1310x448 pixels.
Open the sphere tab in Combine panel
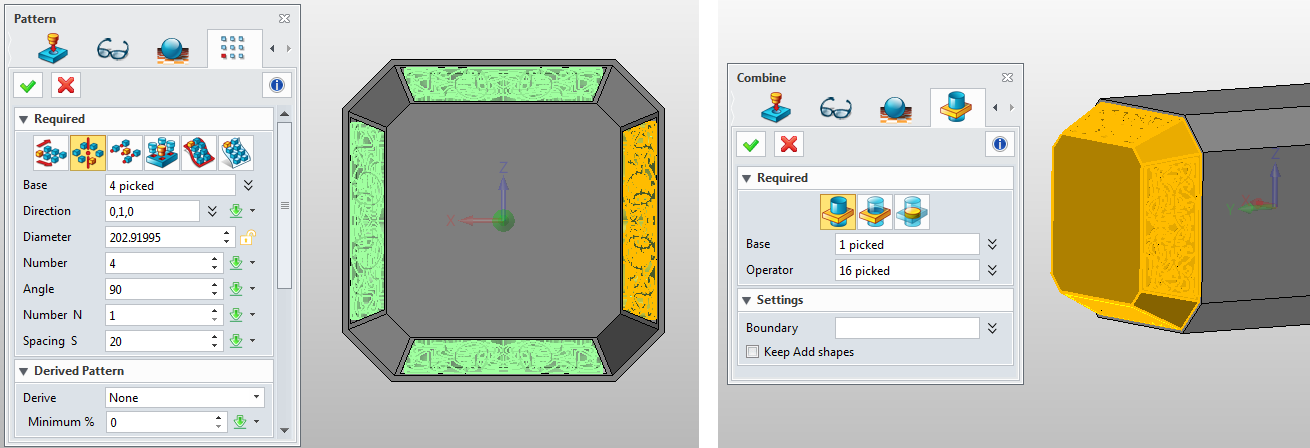[x=896, y=108]
